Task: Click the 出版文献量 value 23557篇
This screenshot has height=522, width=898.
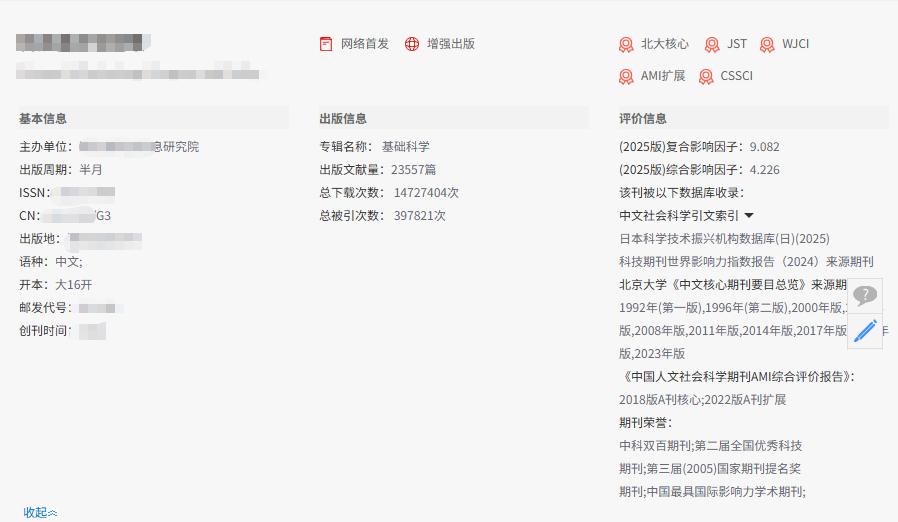Action: 413,170
